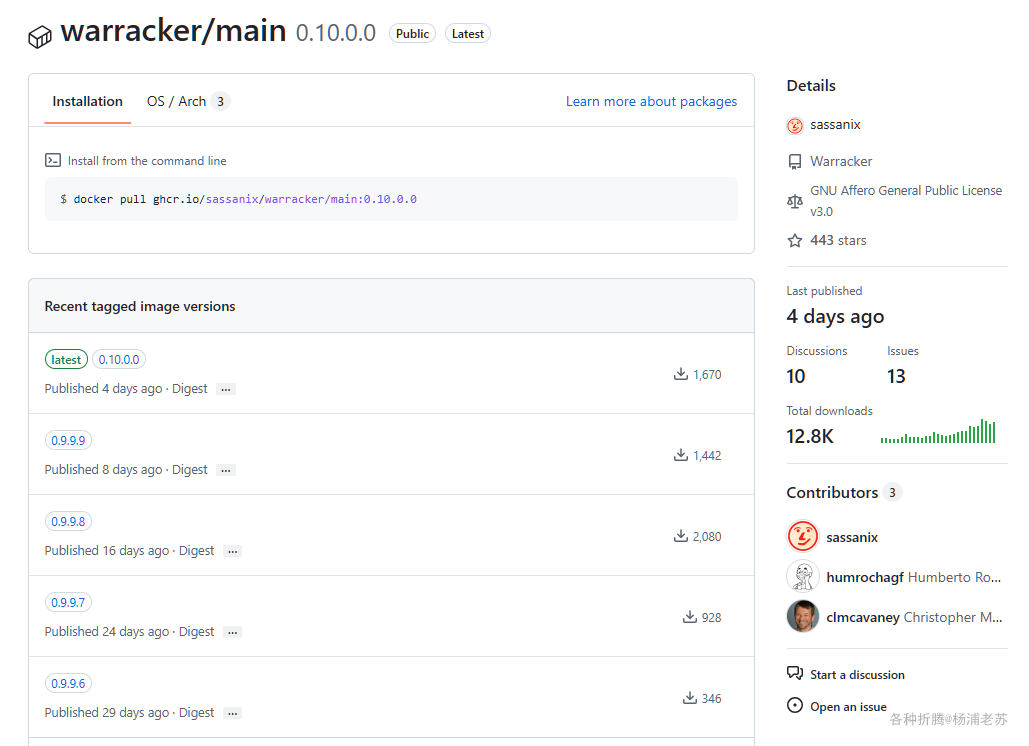The width and height of the screenshot is (1029, 746).
Task: Open Learn more about packages link
Action: click(651, 102)
